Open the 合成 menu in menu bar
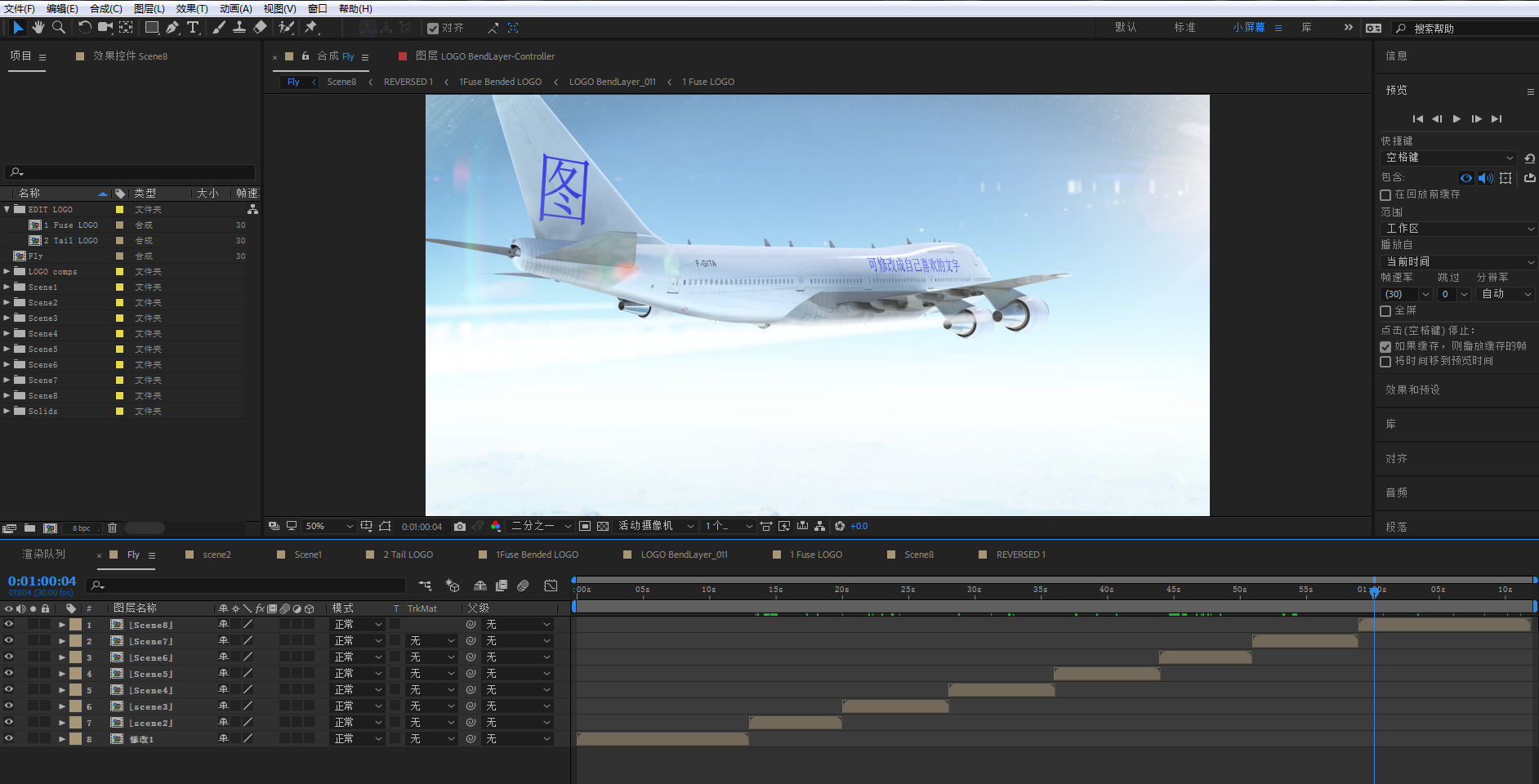1539x784 pixels. [105, 9]
